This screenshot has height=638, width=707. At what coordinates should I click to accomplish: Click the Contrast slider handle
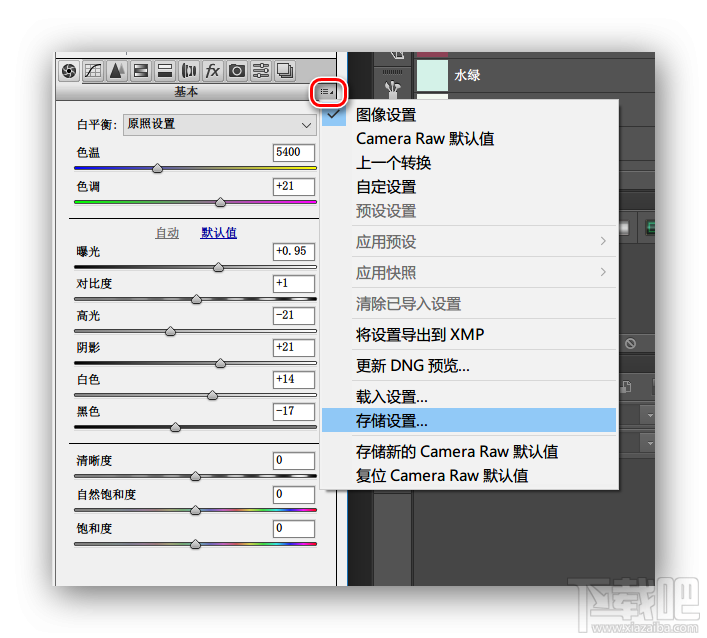pos(197,299)
